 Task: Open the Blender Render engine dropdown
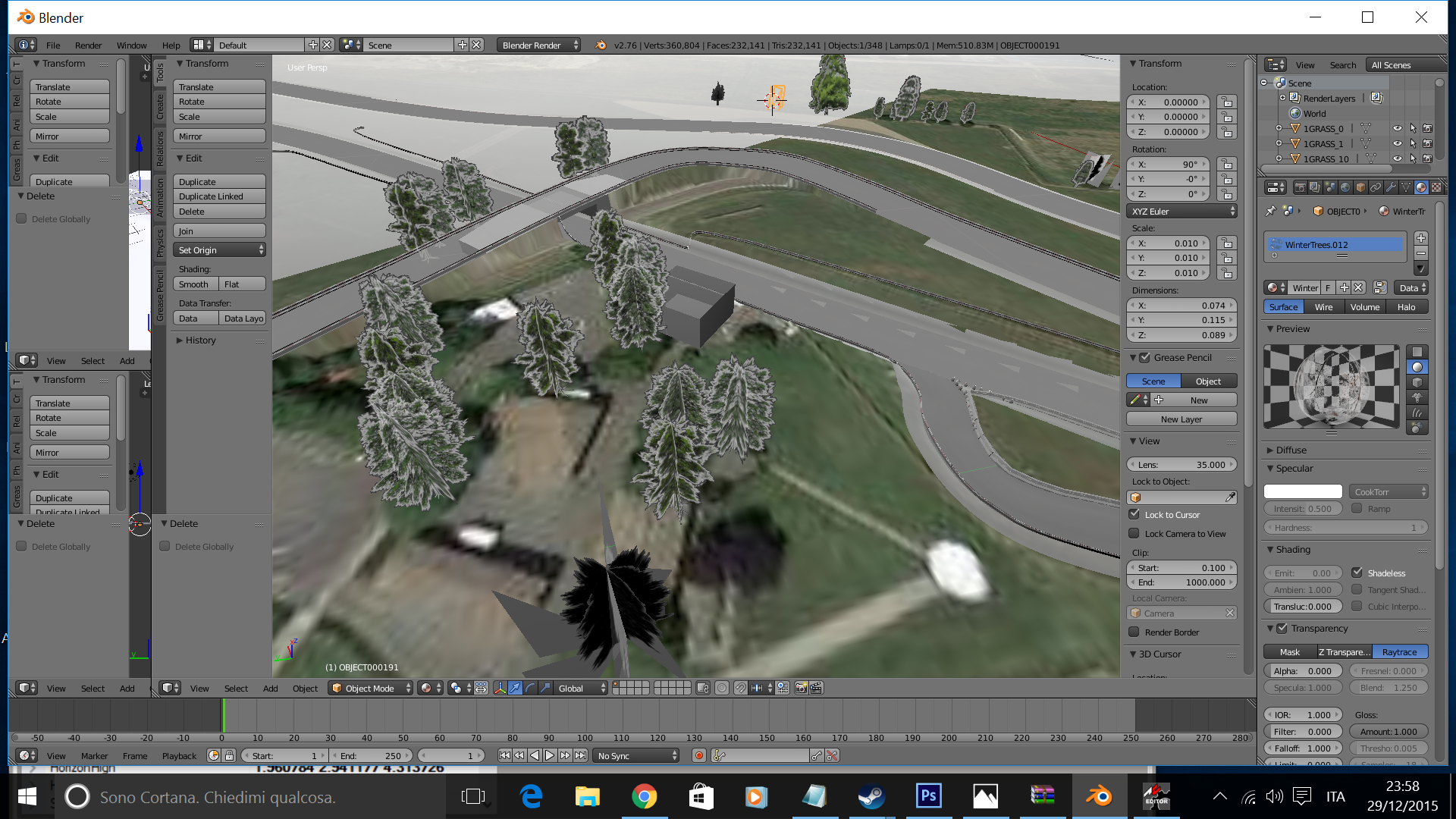point(539,45)
